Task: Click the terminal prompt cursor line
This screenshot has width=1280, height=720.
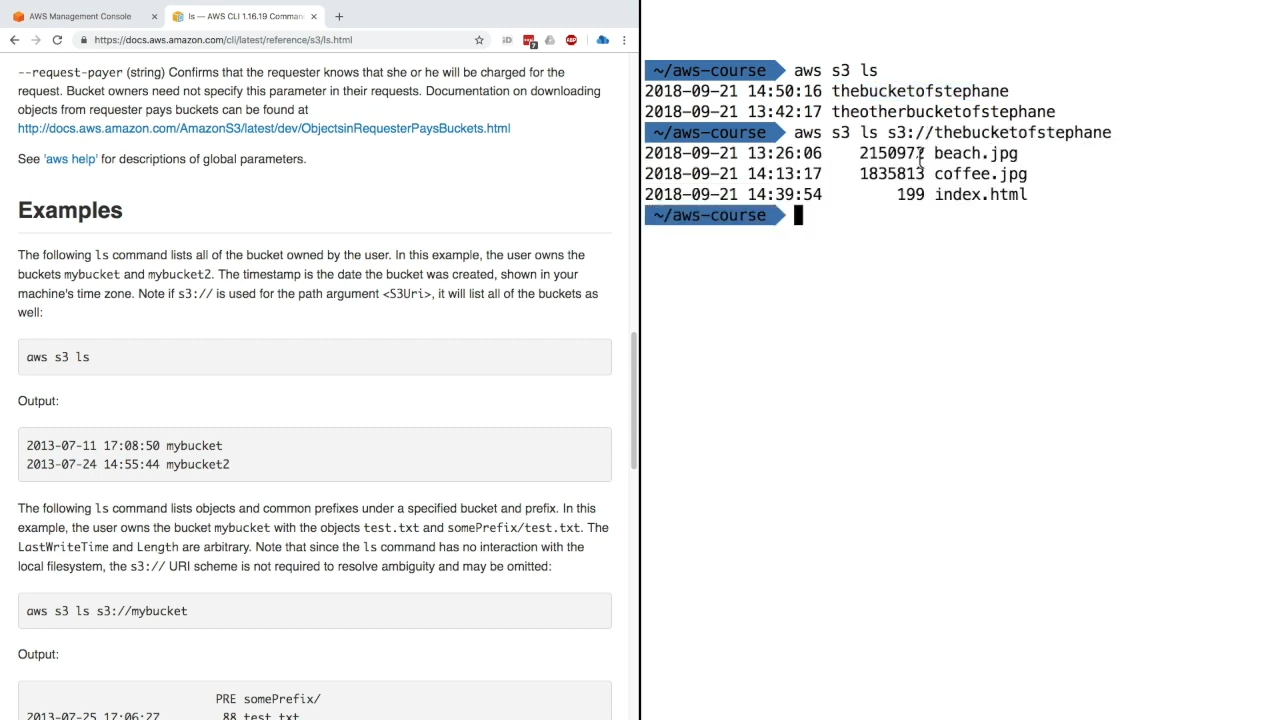Action: [798, 216]
